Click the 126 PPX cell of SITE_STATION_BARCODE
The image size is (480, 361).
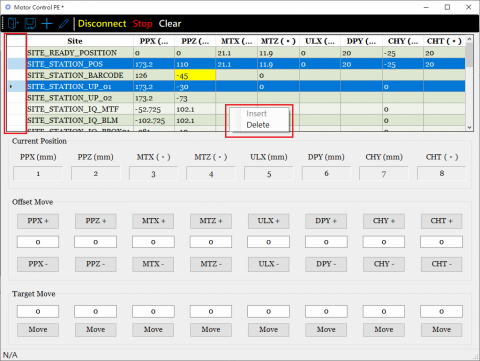coord(154,75)
